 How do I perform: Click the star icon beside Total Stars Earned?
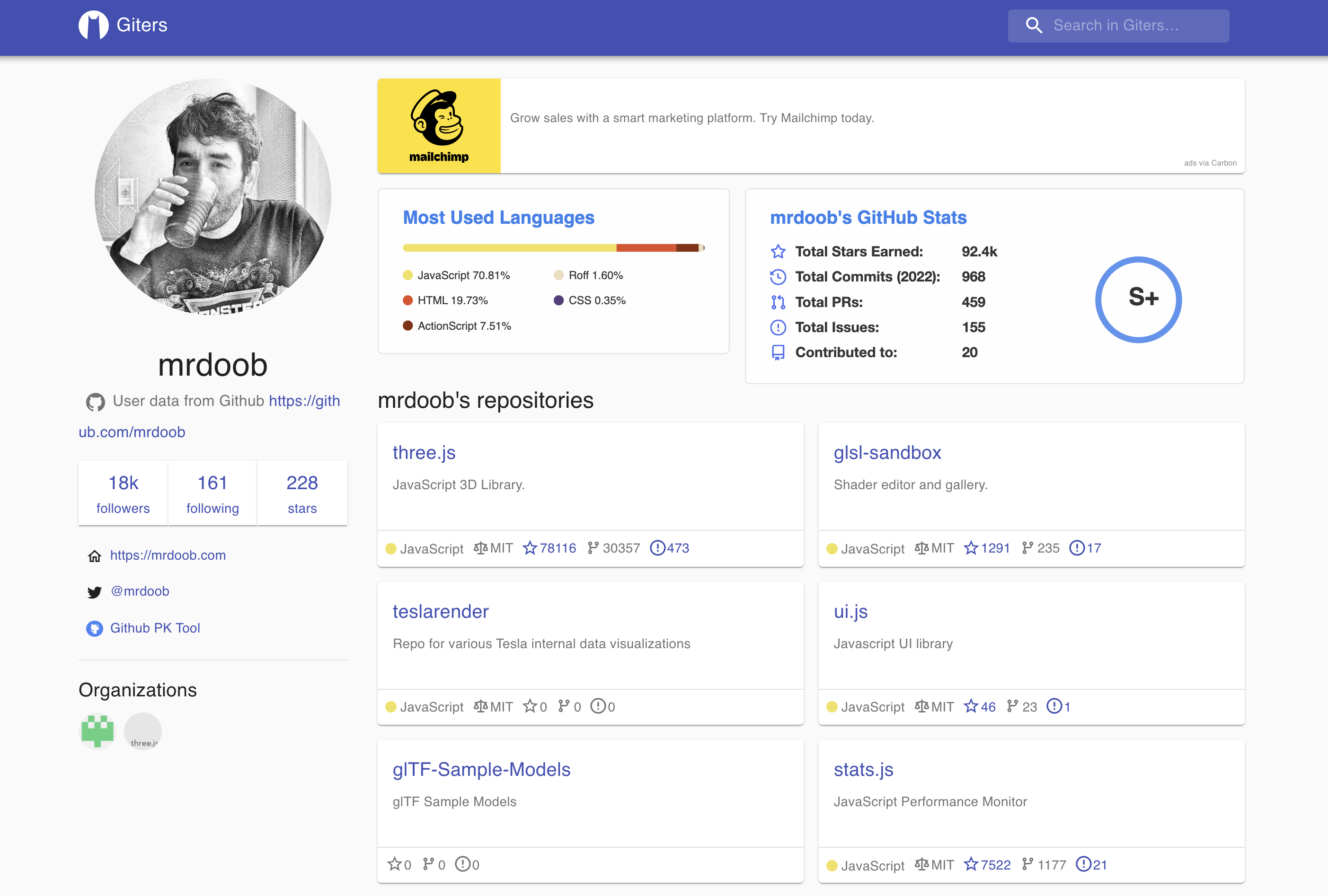click(x=778, y=251)
